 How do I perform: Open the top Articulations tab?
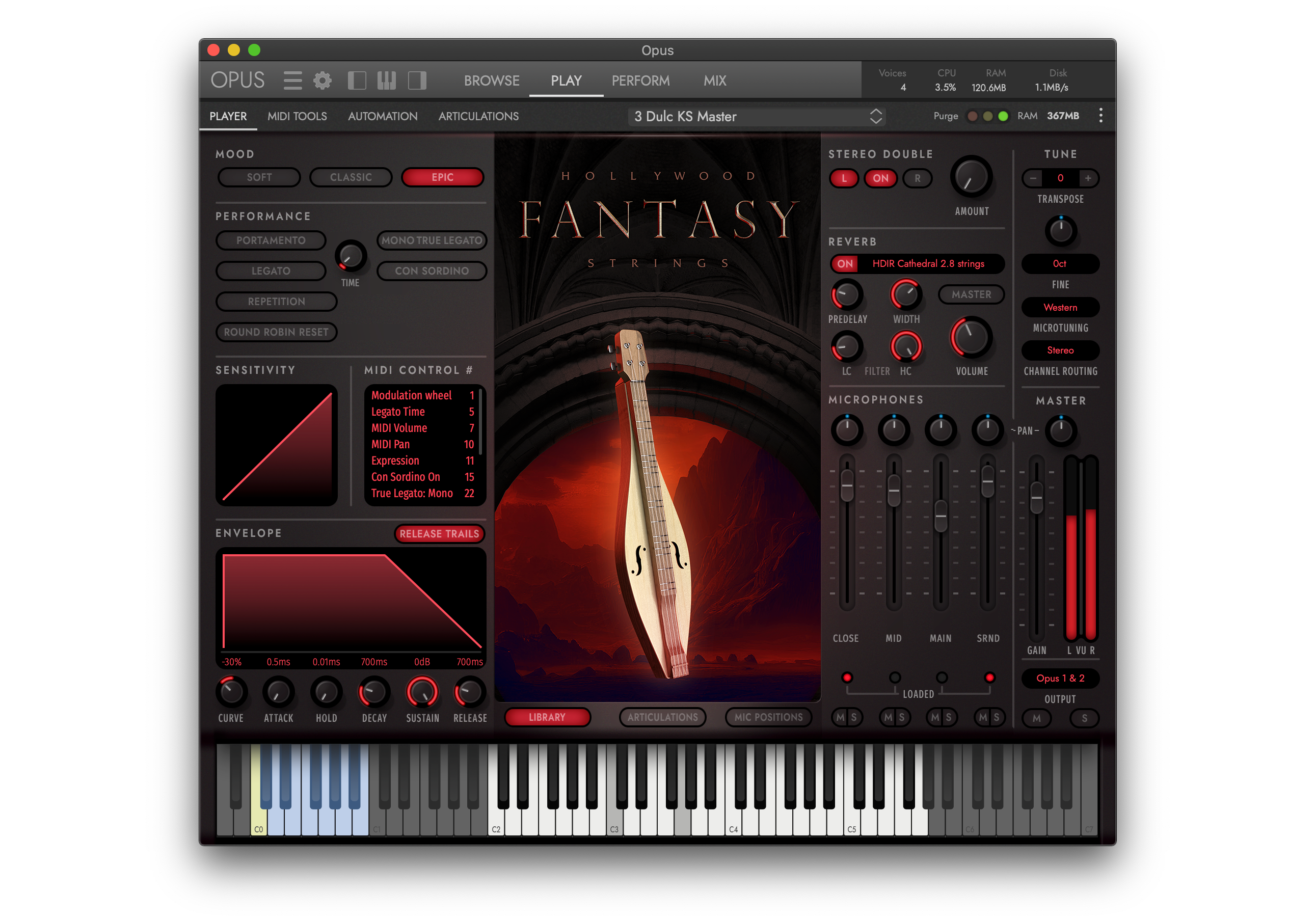click(x=478, y=116)
